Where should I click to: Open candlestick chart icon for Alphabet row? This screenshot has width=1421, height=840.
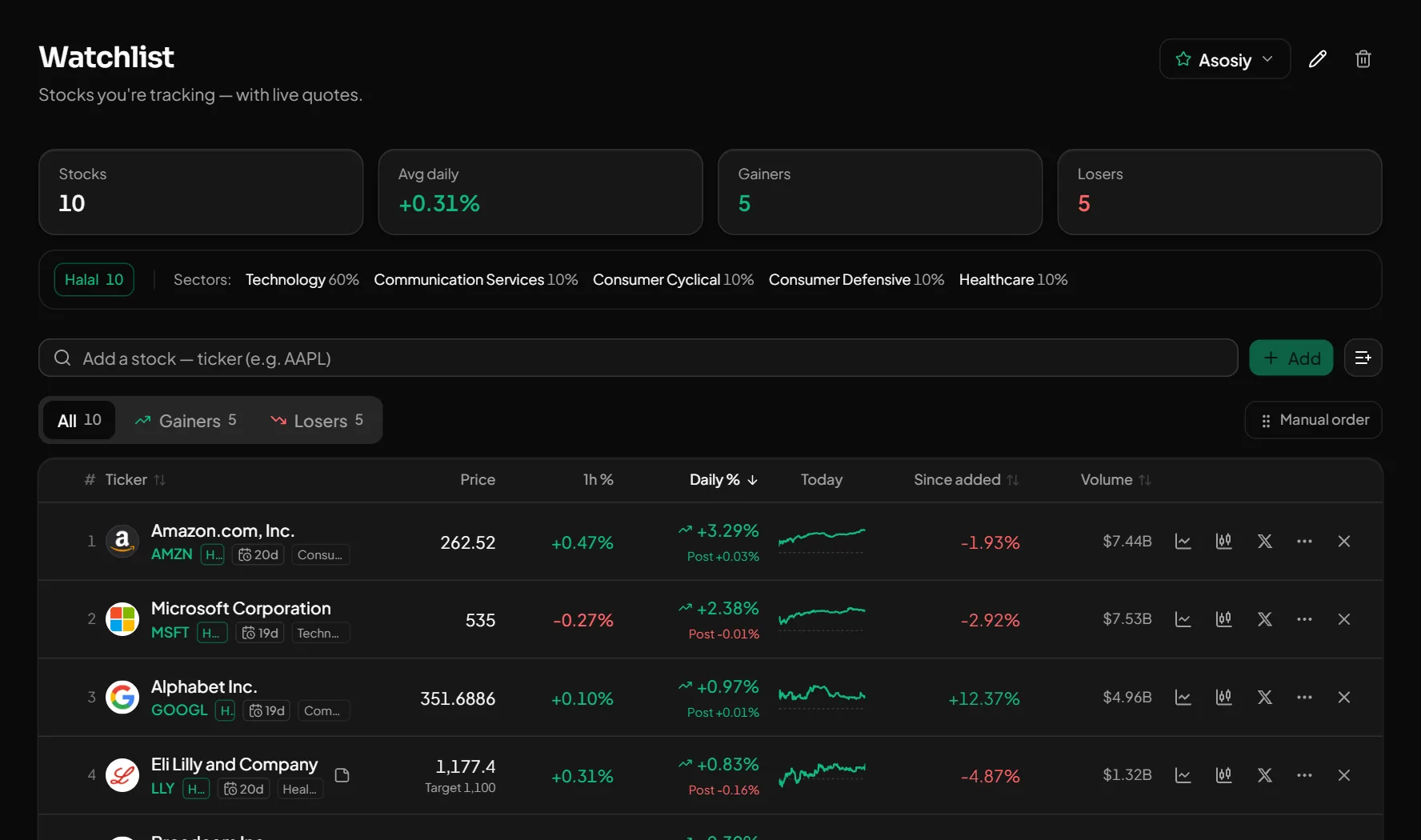coord(1224,698)
